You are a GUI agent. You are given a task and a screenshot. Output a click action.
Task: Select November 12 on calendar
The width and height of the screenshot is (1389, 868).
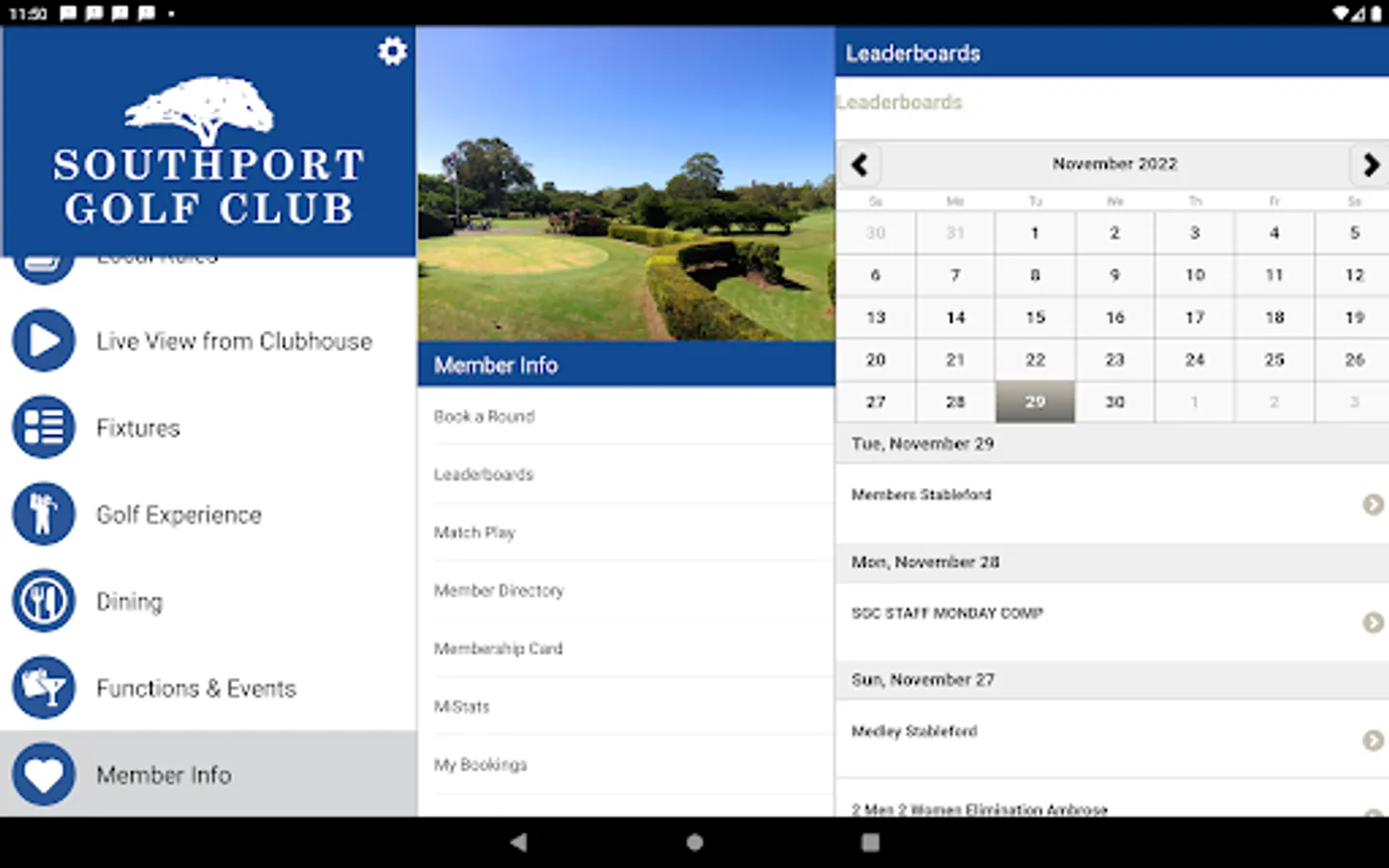point(1354,275)
